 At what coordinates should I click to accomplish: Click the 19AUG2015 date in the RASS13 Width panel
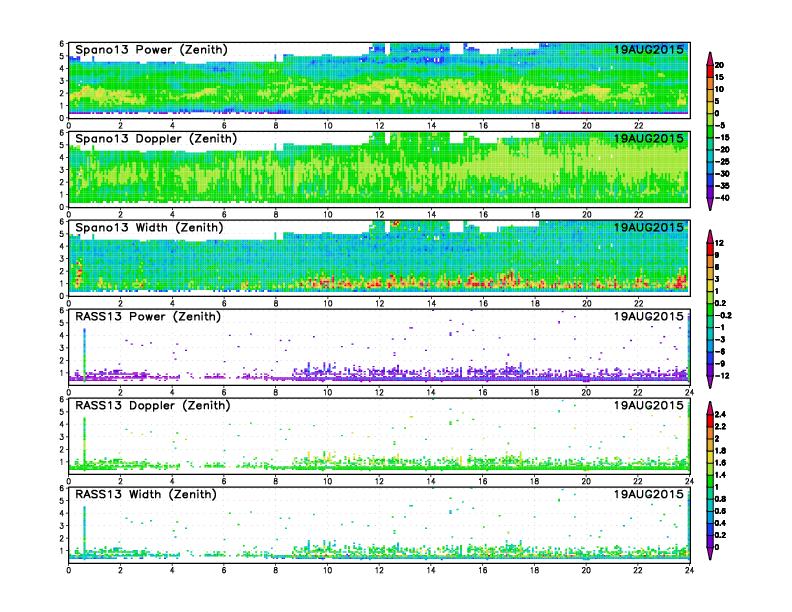[x=649, y=494]
